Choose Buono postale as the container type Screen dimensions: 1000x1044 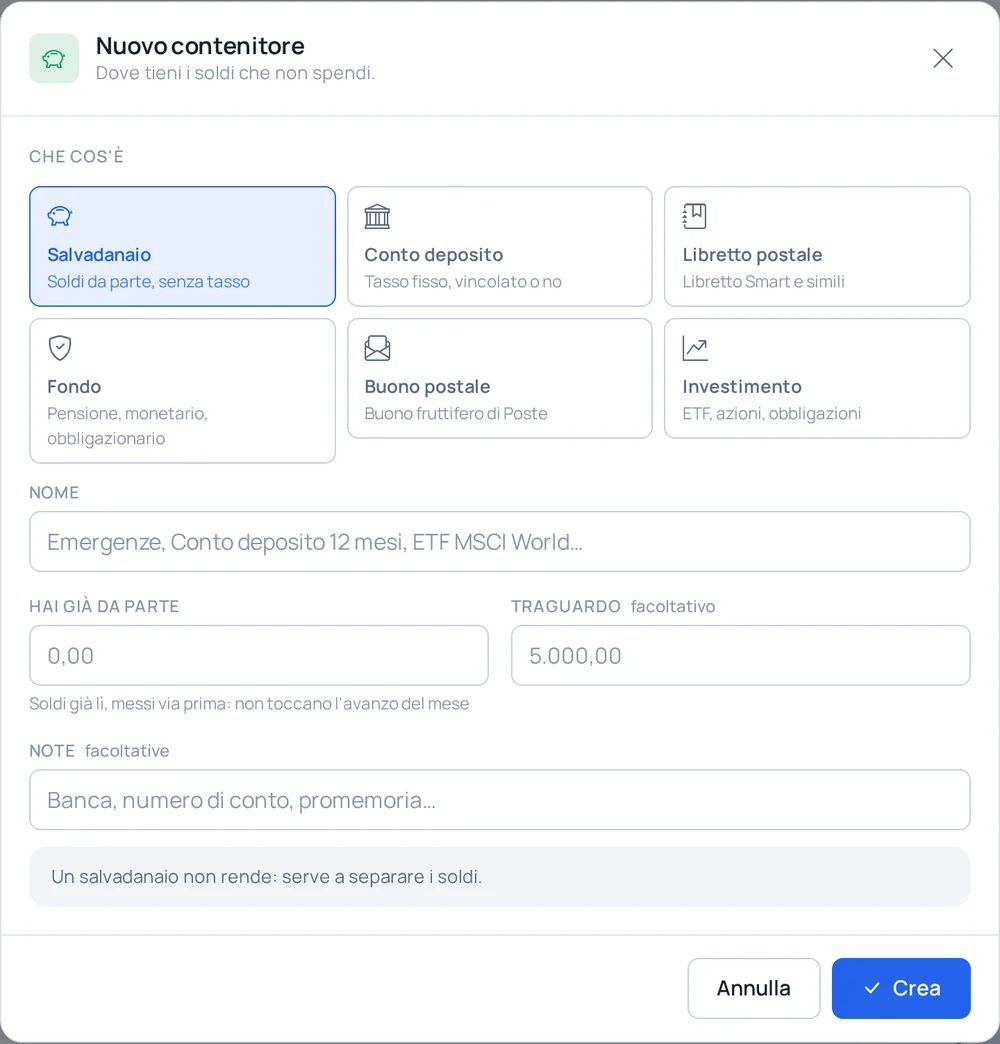point(500,378)
